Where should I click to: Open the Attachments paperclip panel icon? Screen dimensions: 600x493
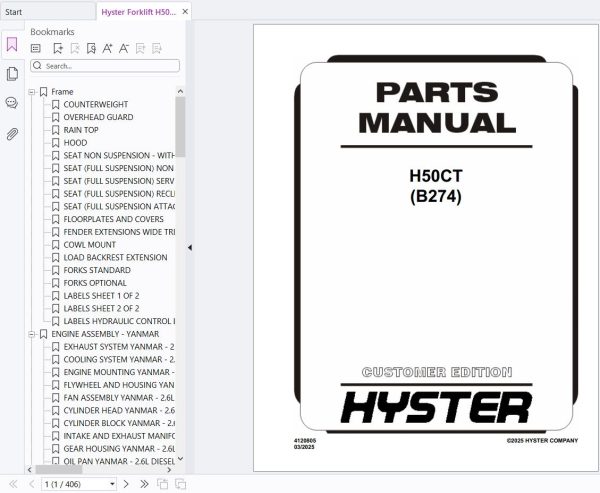pos(12,134)
